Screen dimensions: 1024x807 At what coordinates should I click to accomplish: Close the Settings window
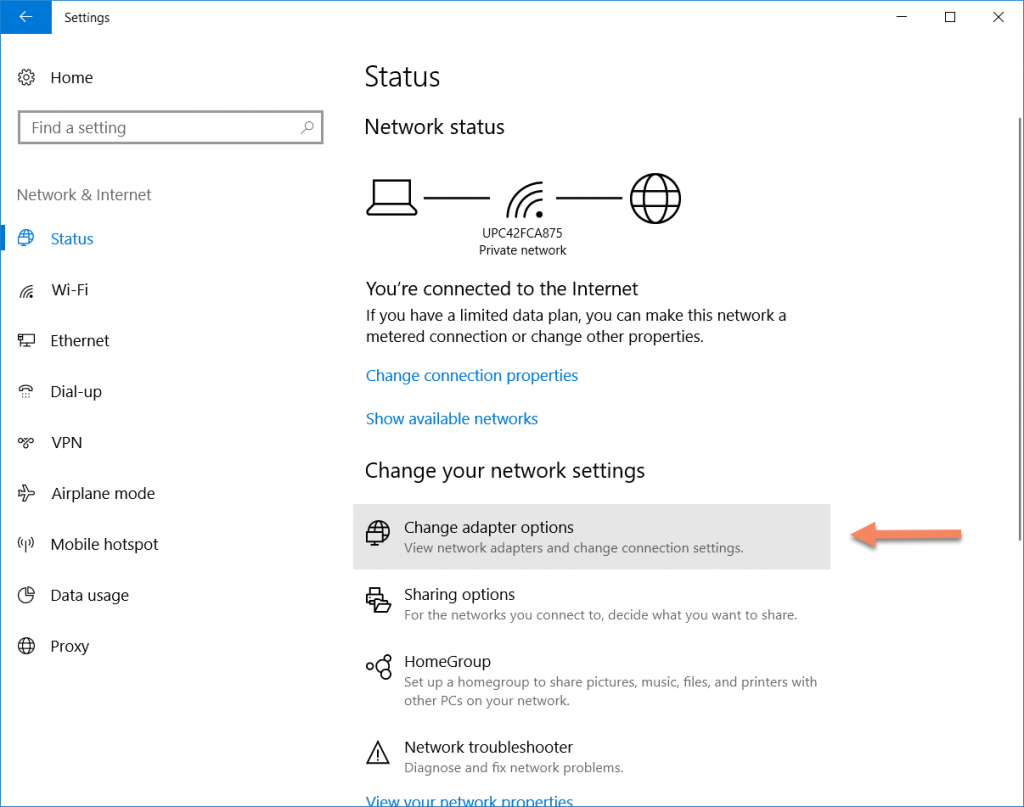(999, 17)
